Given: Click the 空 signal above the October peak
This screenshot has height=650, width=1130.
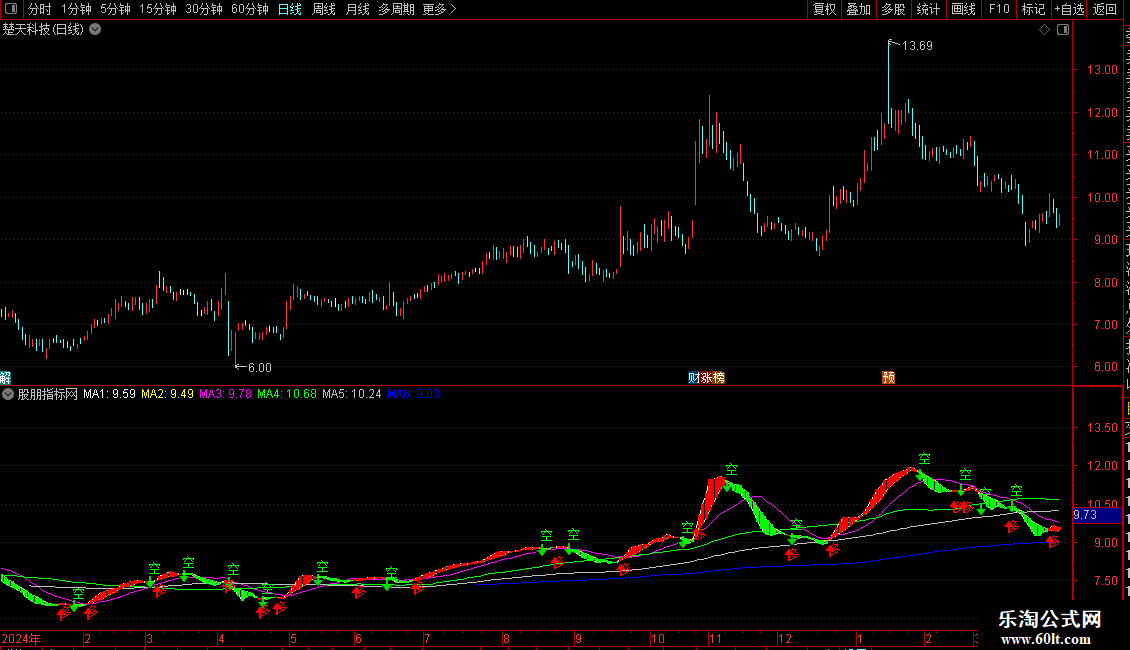Looking at the screenshot, I should [732, 470].
